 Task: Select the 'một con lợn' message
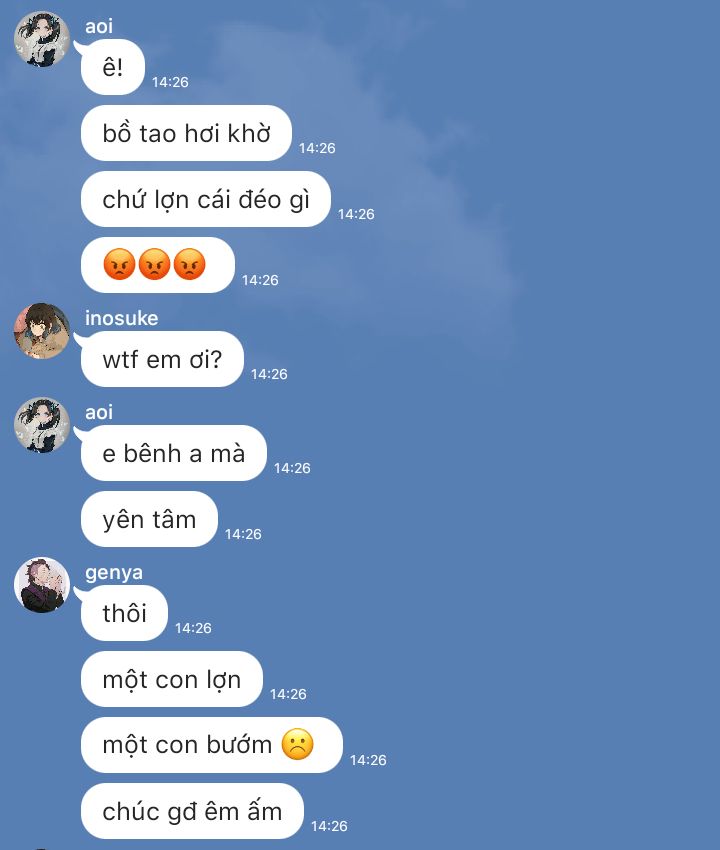click(x=172, y=679)
